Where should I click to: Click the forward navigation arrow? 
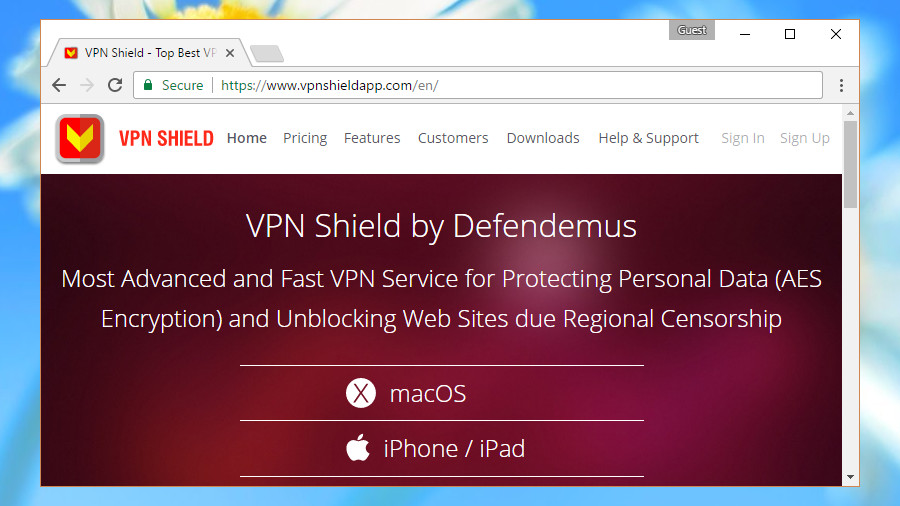[x=87, y=85]
